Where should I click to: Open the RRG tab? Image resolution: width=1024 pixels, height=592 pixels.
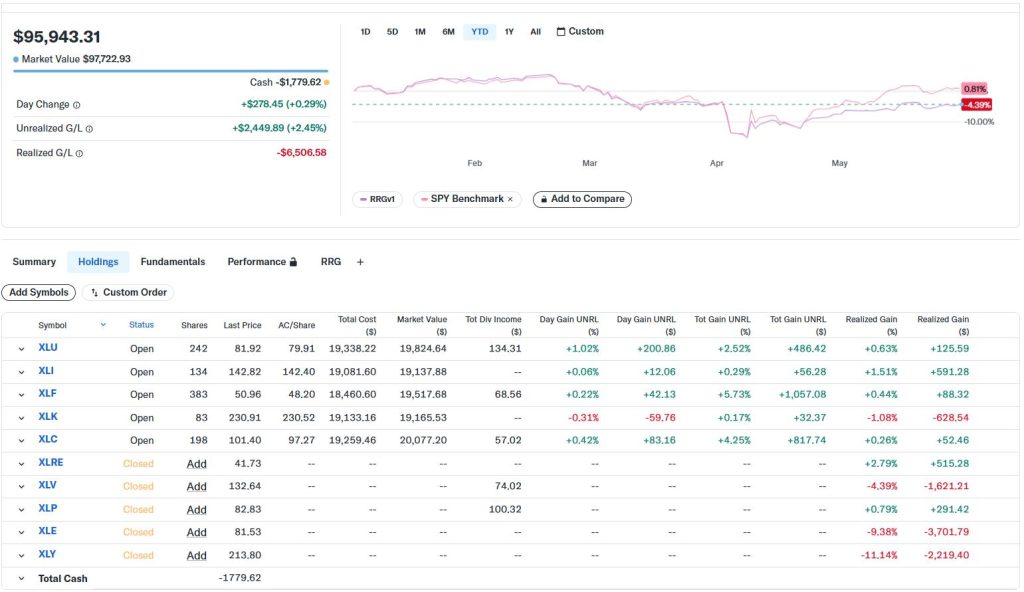coord(331,262)
